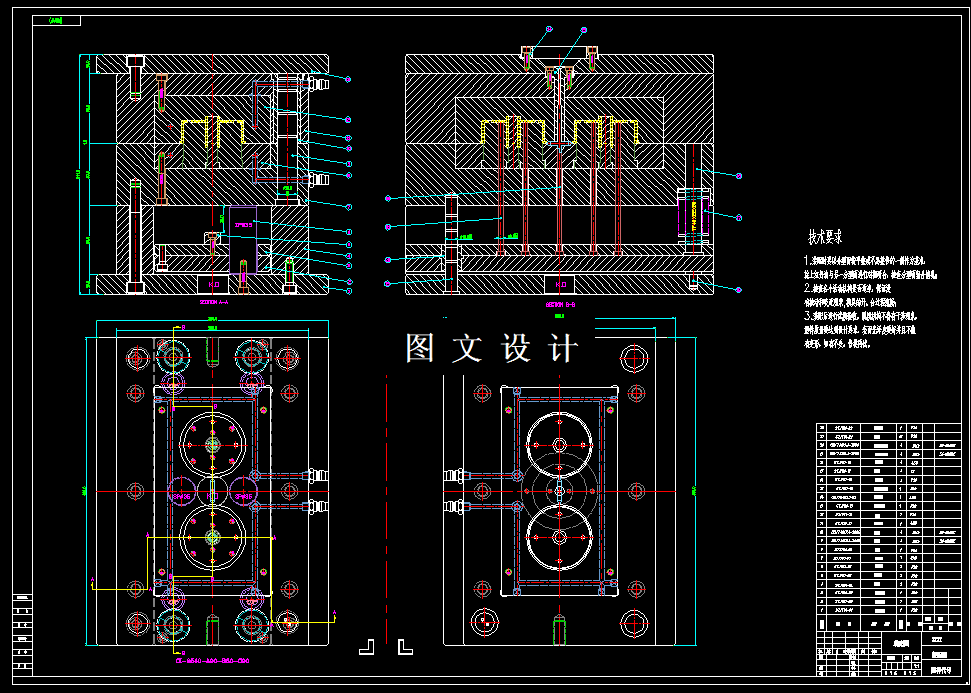971x693 pixels.
Task: Select right SP#35 circle in left plan view
Action: tap(243, 491)
